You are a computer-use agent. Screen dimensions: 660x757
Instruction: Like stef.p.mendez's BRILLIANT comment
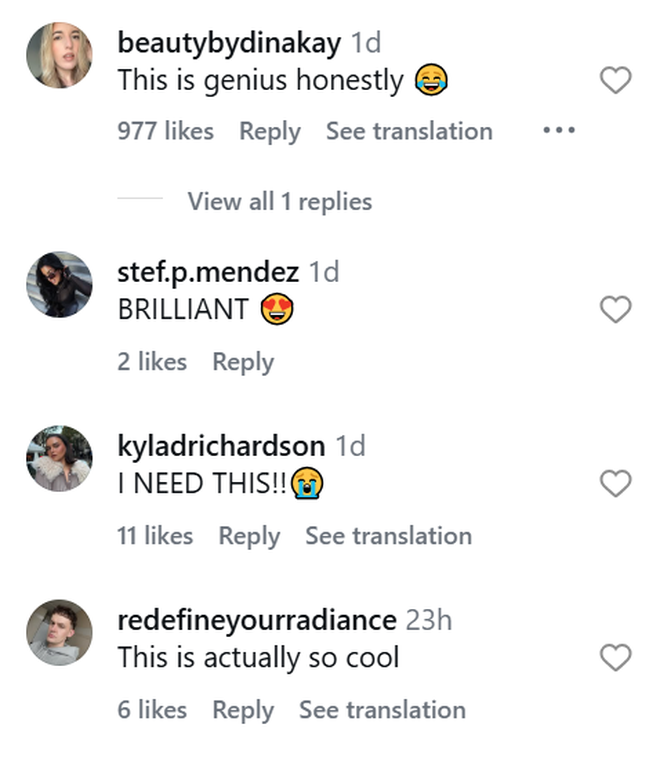coord(615,311)
